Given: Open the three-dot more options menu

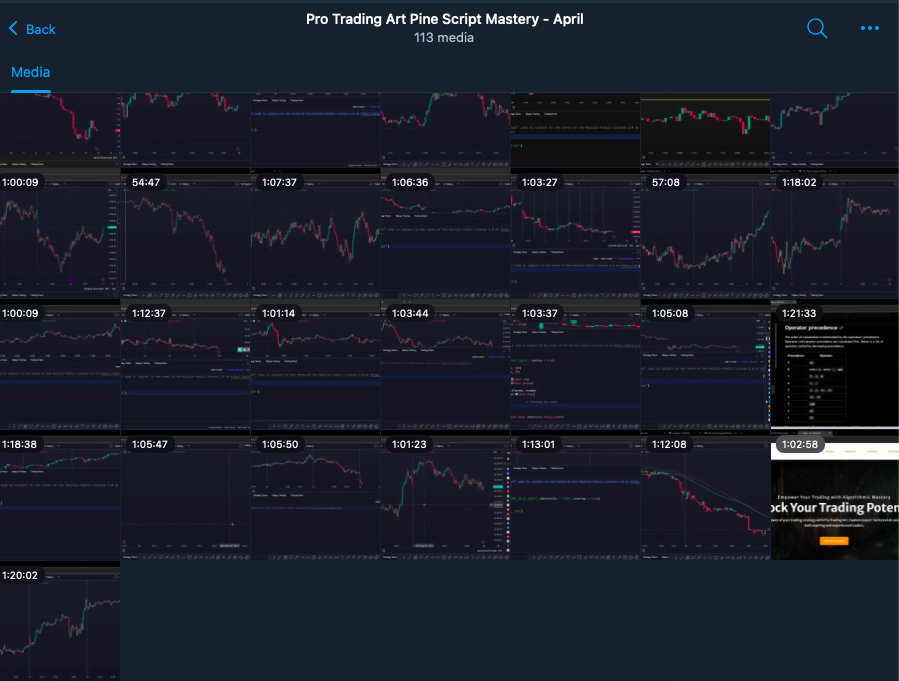Looking at the screenshot, I should click(869, 29).
